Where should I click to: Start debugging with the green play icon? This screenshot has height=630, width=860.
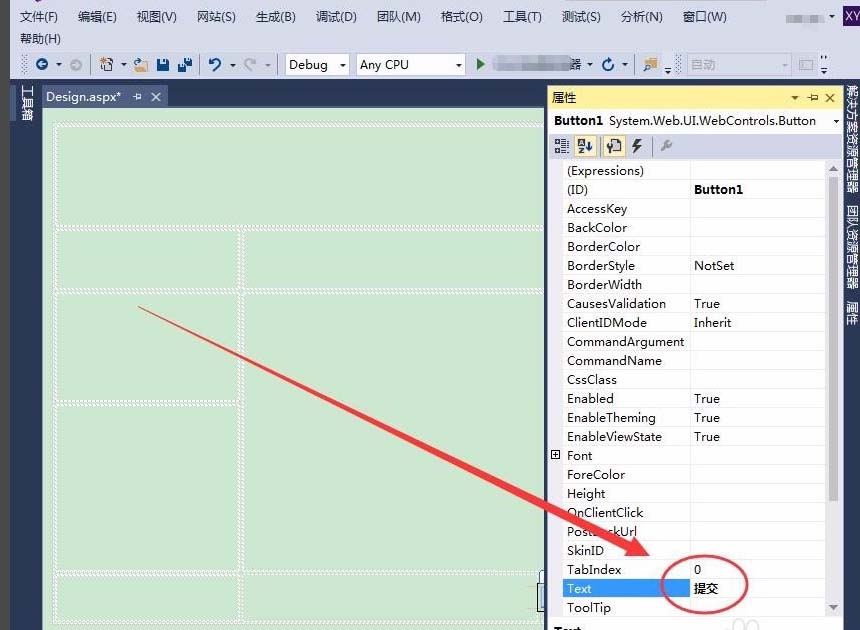point(481,64)
